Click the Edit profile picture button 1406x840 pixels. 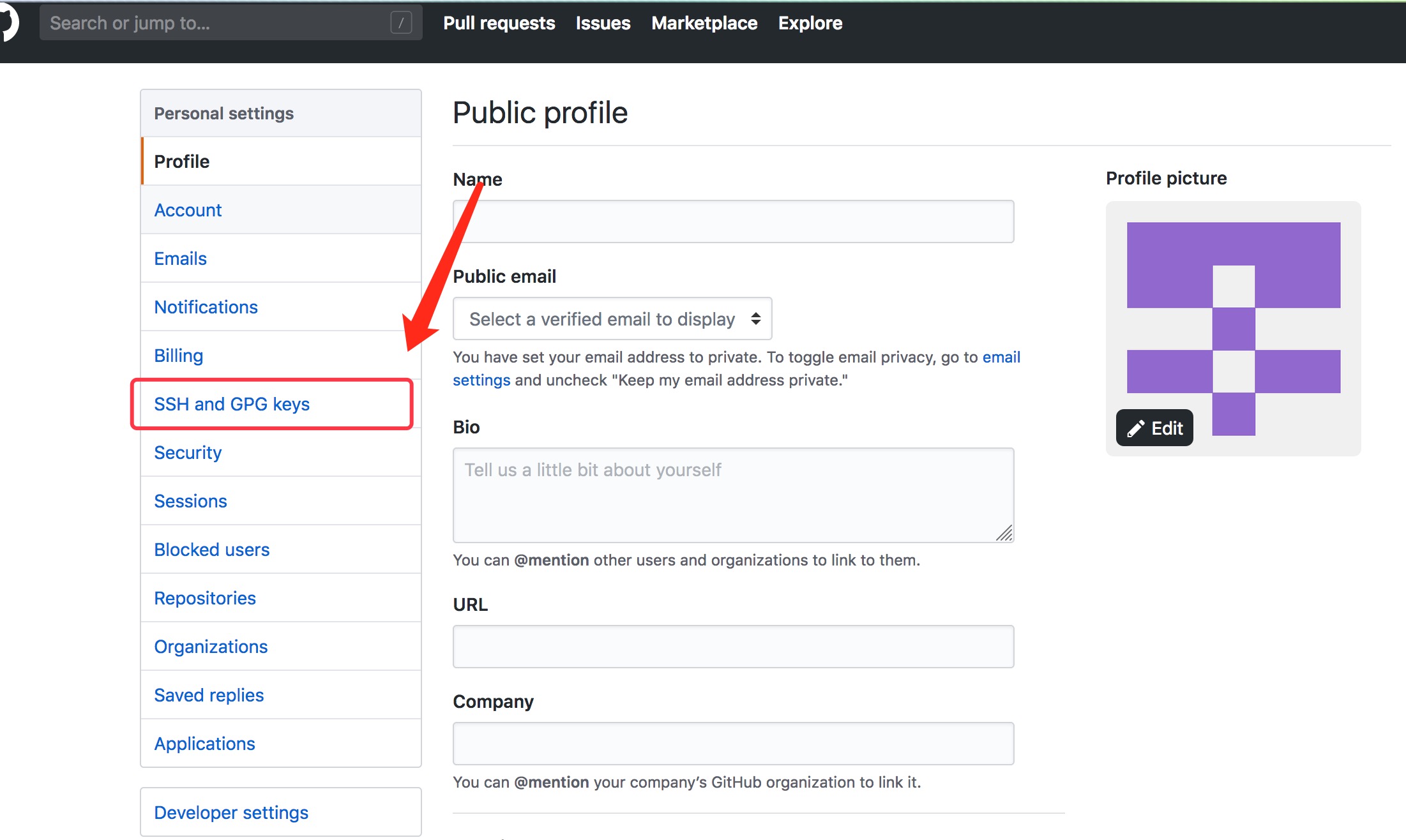click(1154, 428)
